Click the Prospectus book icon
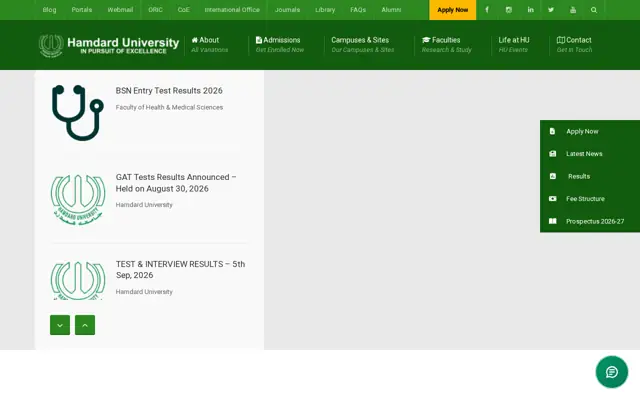The image size is (640, 400). 552,221
